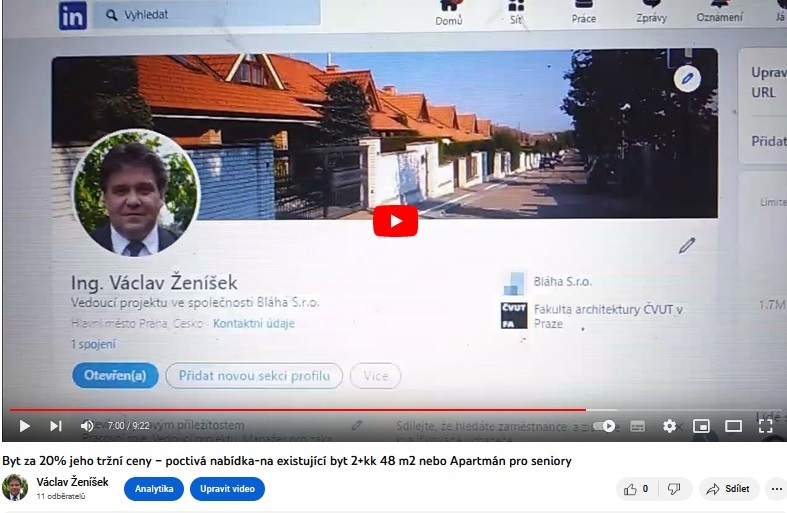Edit the banner photo with the pencil icon

687,78
